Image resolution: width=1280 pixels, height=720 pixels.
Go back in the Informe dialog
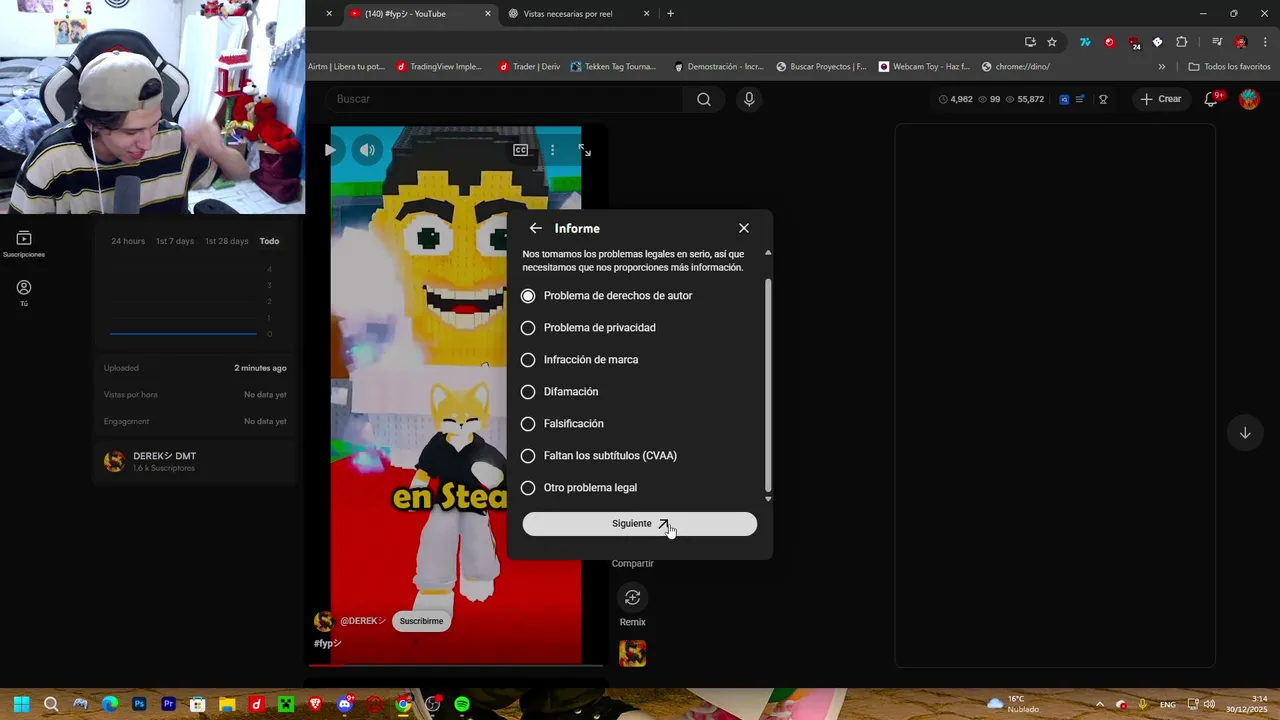tap(536, 228)
